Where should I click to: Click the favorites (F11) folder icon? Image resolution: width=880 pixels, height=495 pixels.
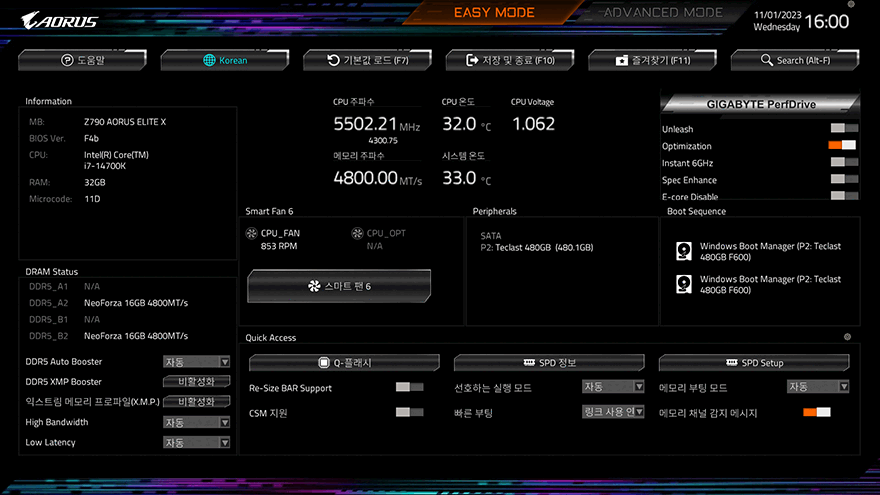pyautogui.click(x=621, y=61)
